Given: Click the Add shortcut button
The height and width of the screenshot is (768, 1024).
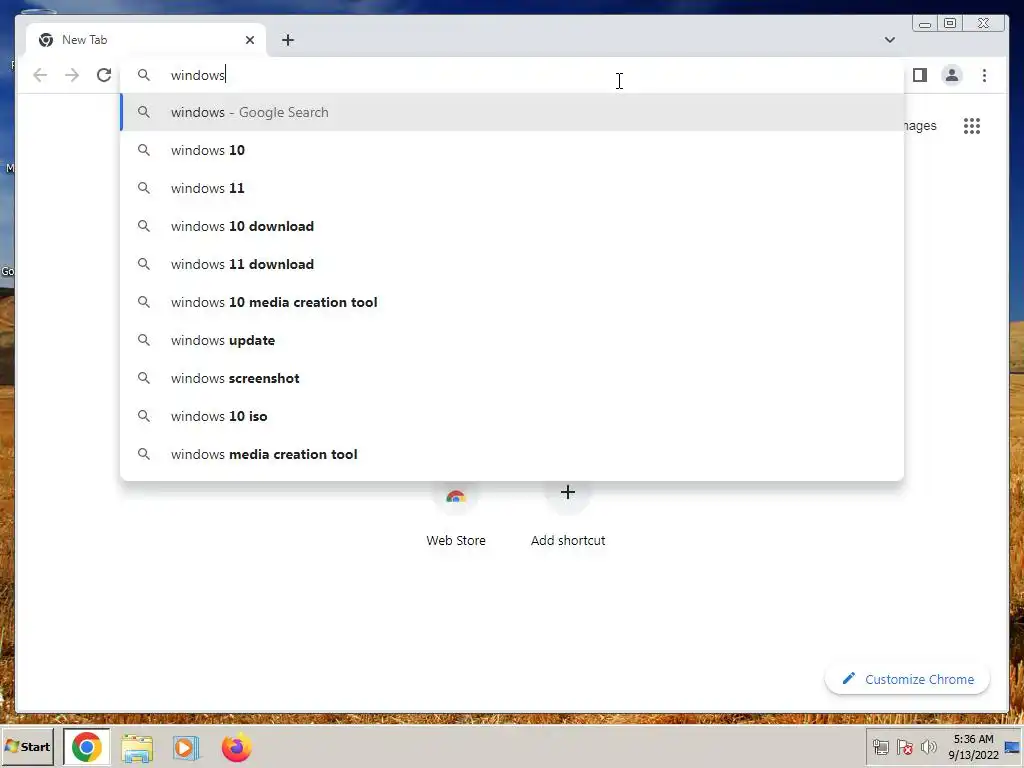Looking at the screenshot, I should click(x=568, y=516).
